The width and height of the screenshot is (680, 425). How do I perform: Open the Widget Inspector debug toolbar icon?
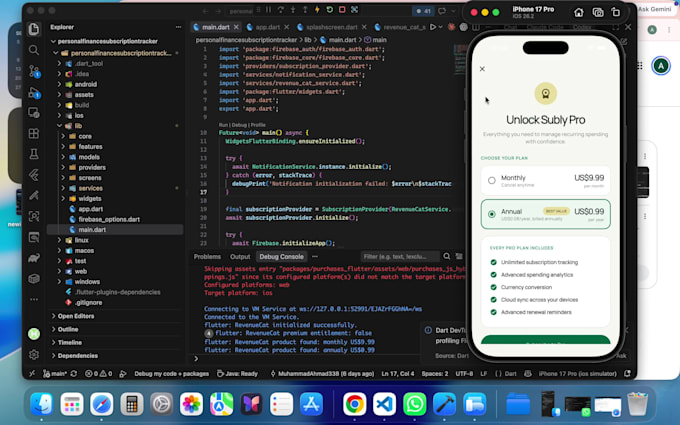click(x=354, y=10)
